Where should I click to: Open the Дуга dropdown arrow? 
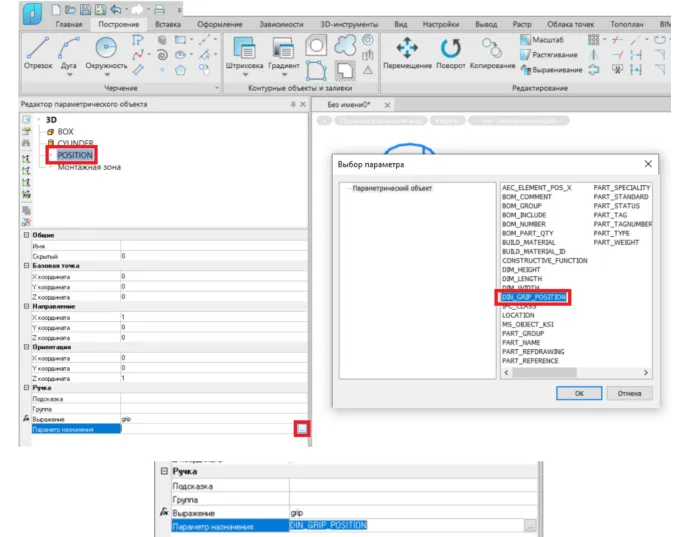(x=69, y=75)
